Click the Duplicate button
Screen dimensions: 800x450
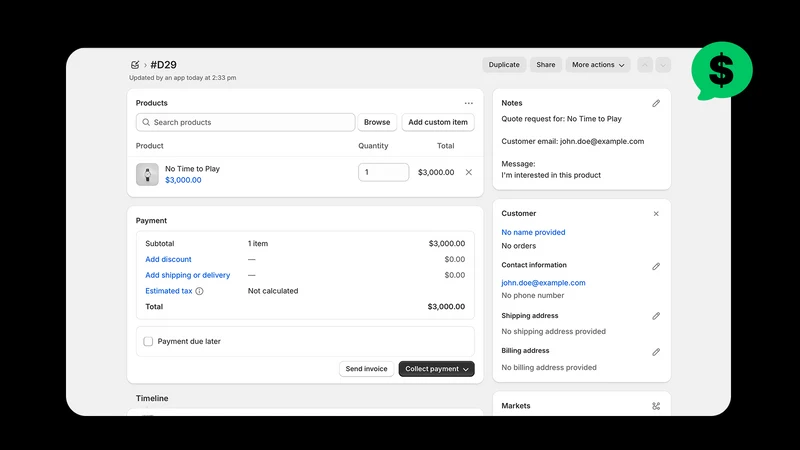point(504,65)
